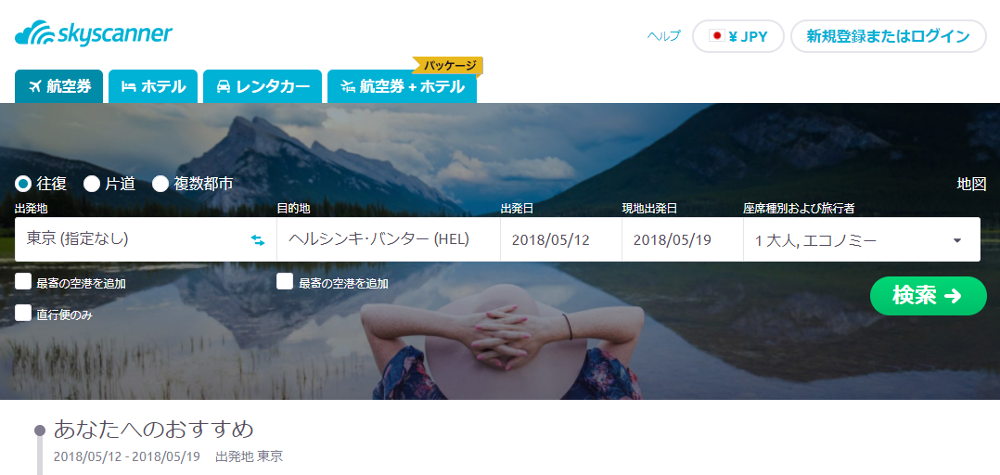Click the パッケージ badge label
1000x475 pixels.
[x=450, y=65]
